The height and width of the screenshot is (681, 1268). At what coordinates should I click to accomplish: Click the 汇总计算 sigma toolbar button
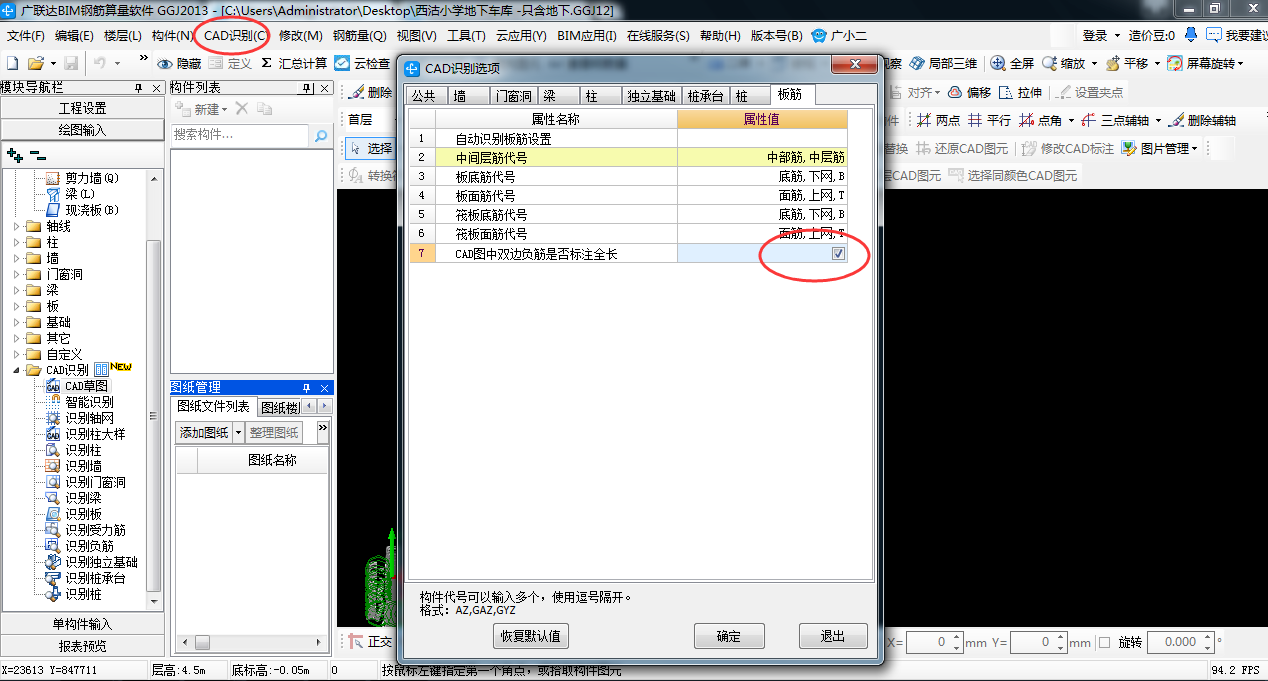click(294, 63)
